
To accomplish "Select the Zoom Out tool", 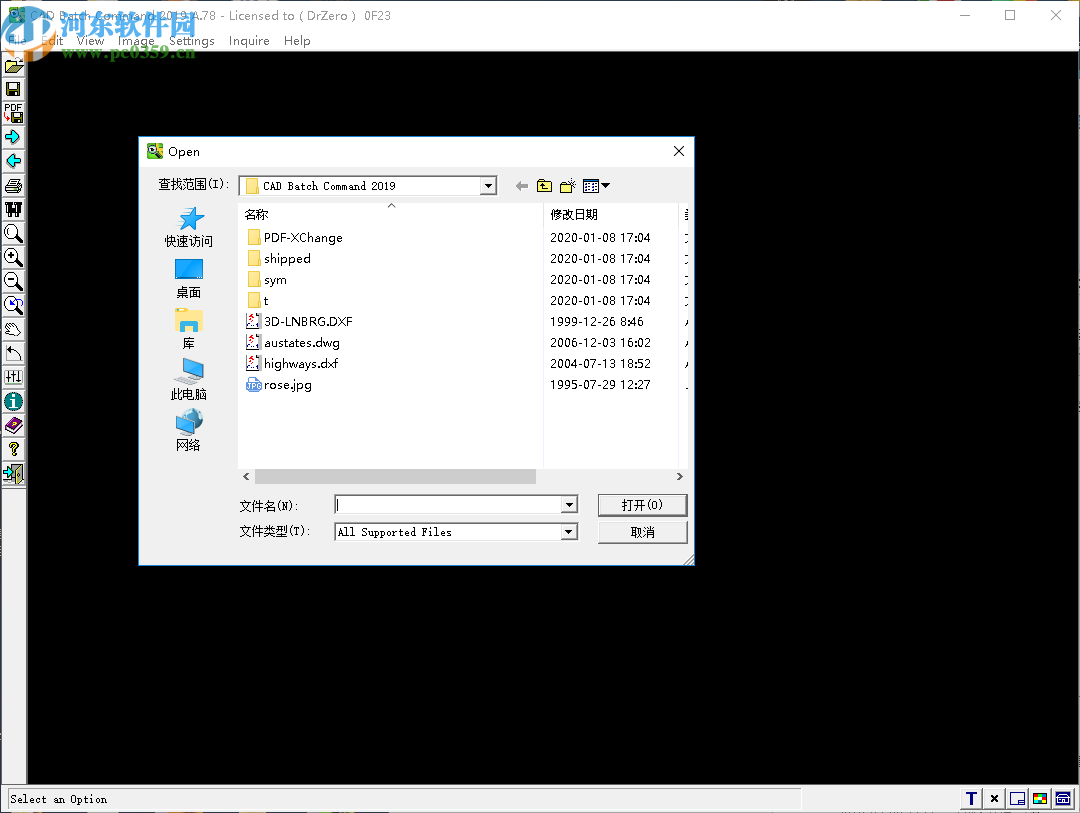I will (13, 281).
